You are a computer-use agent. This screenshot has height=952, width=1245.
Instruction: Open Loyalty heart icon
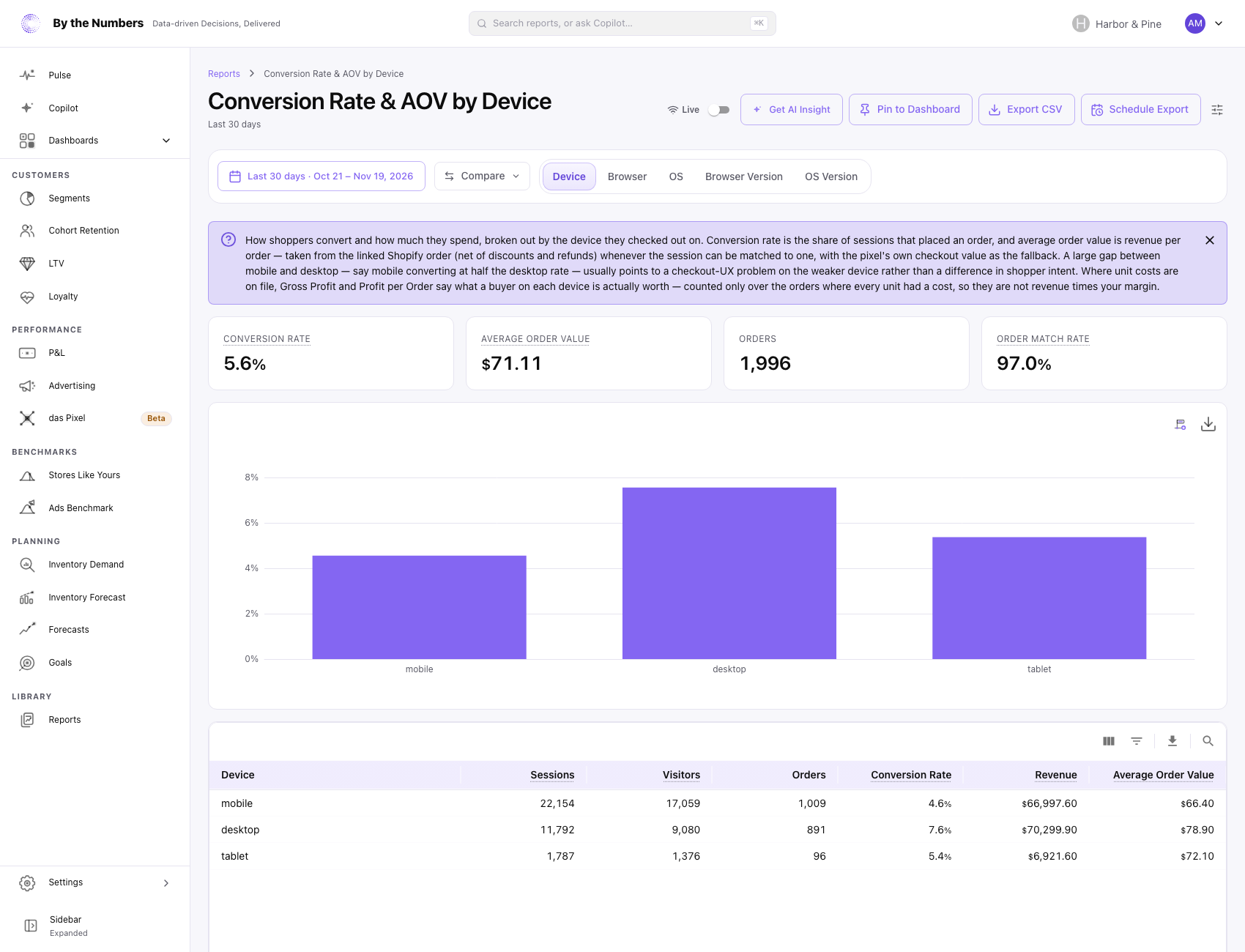pyautogui.click(x=27, y=297)
